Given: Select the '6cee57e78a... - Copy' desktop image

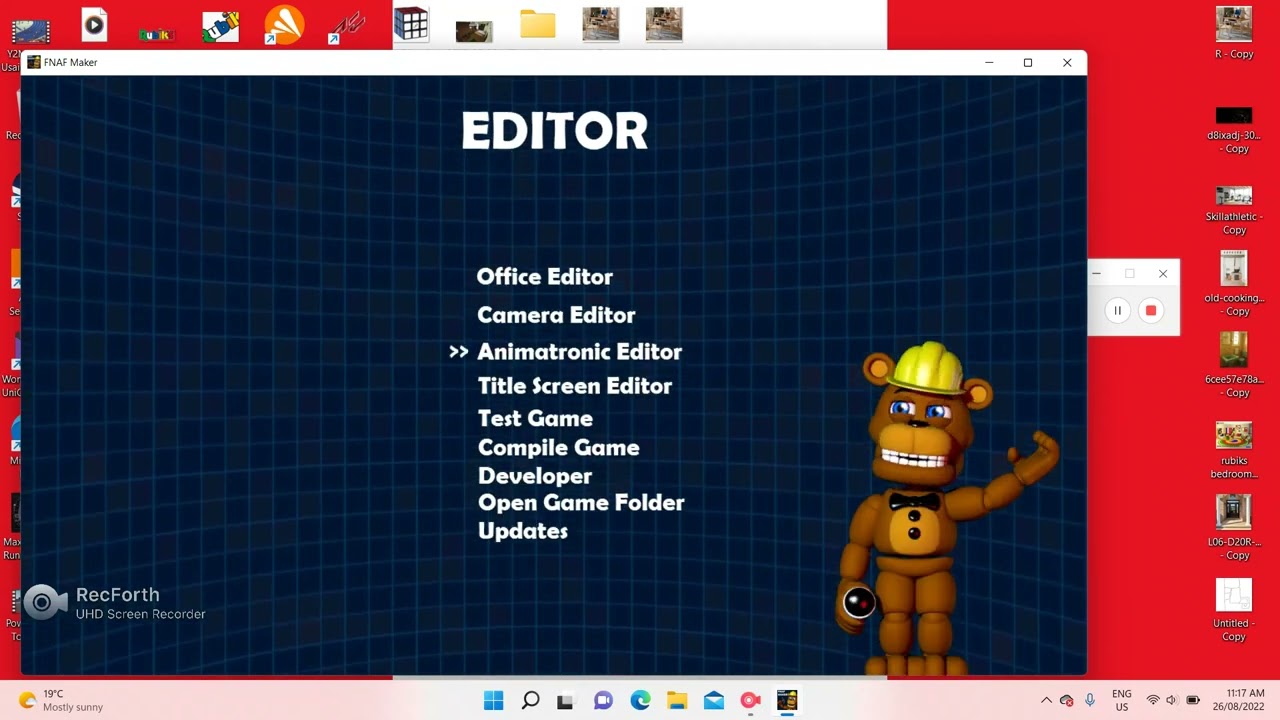Looking at the screenshot, I should (1234, 365).
